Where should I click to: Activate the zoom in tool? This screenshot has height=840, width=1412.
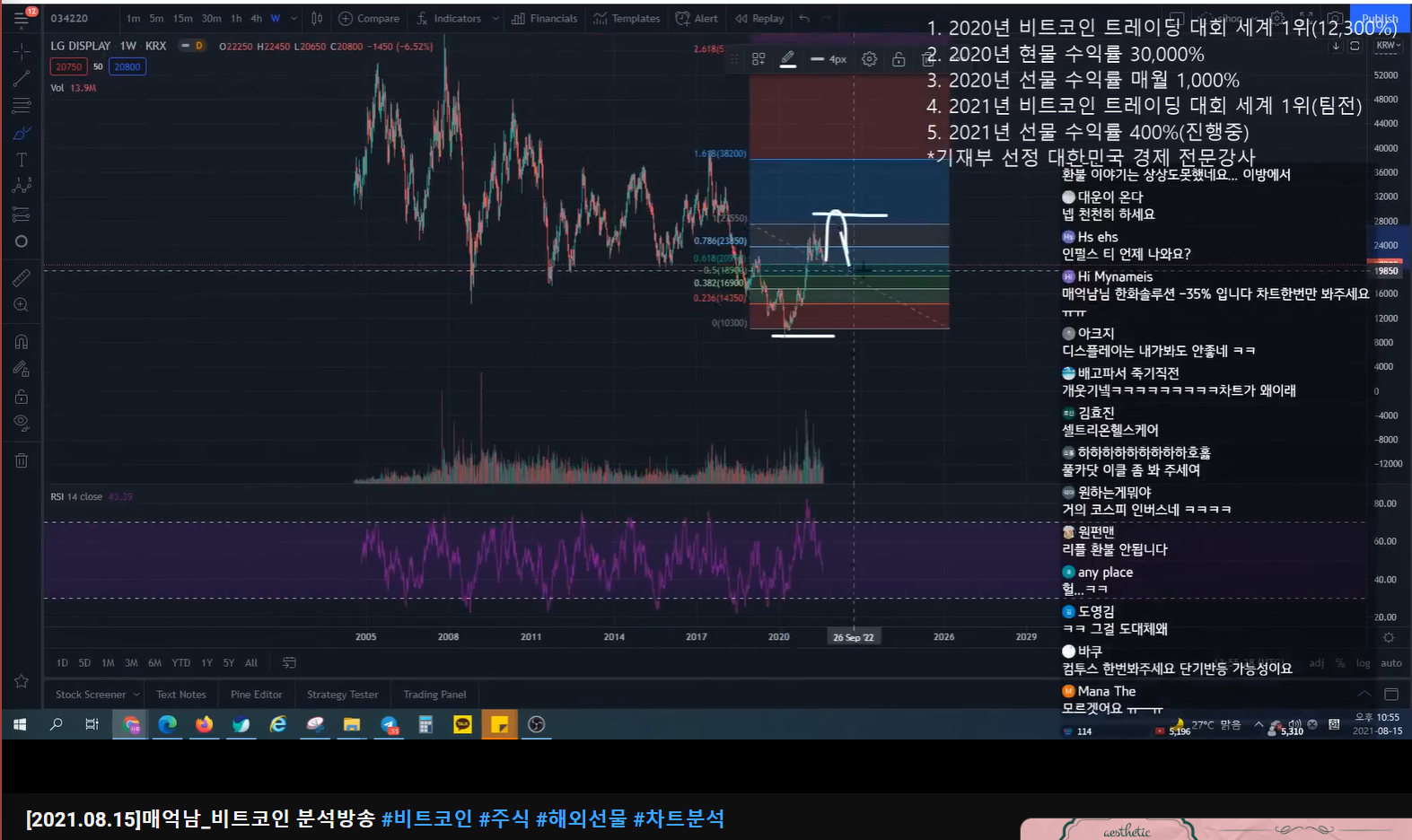point(22,305)
